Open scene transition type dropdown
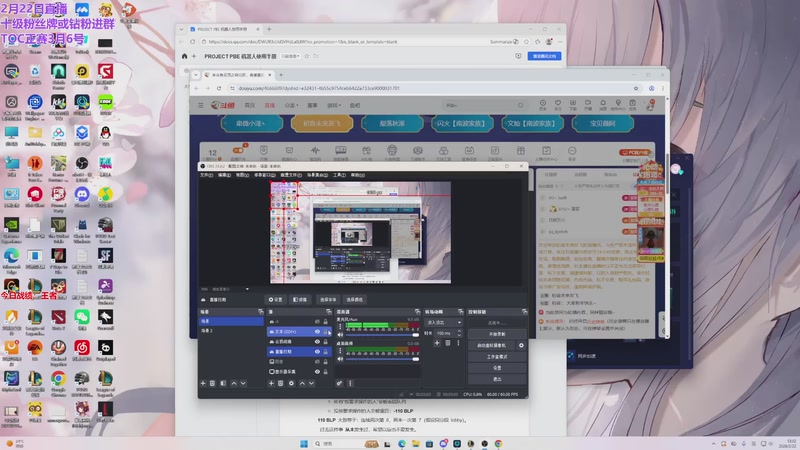This screenshot has height=450, width=800. [443, 322]
